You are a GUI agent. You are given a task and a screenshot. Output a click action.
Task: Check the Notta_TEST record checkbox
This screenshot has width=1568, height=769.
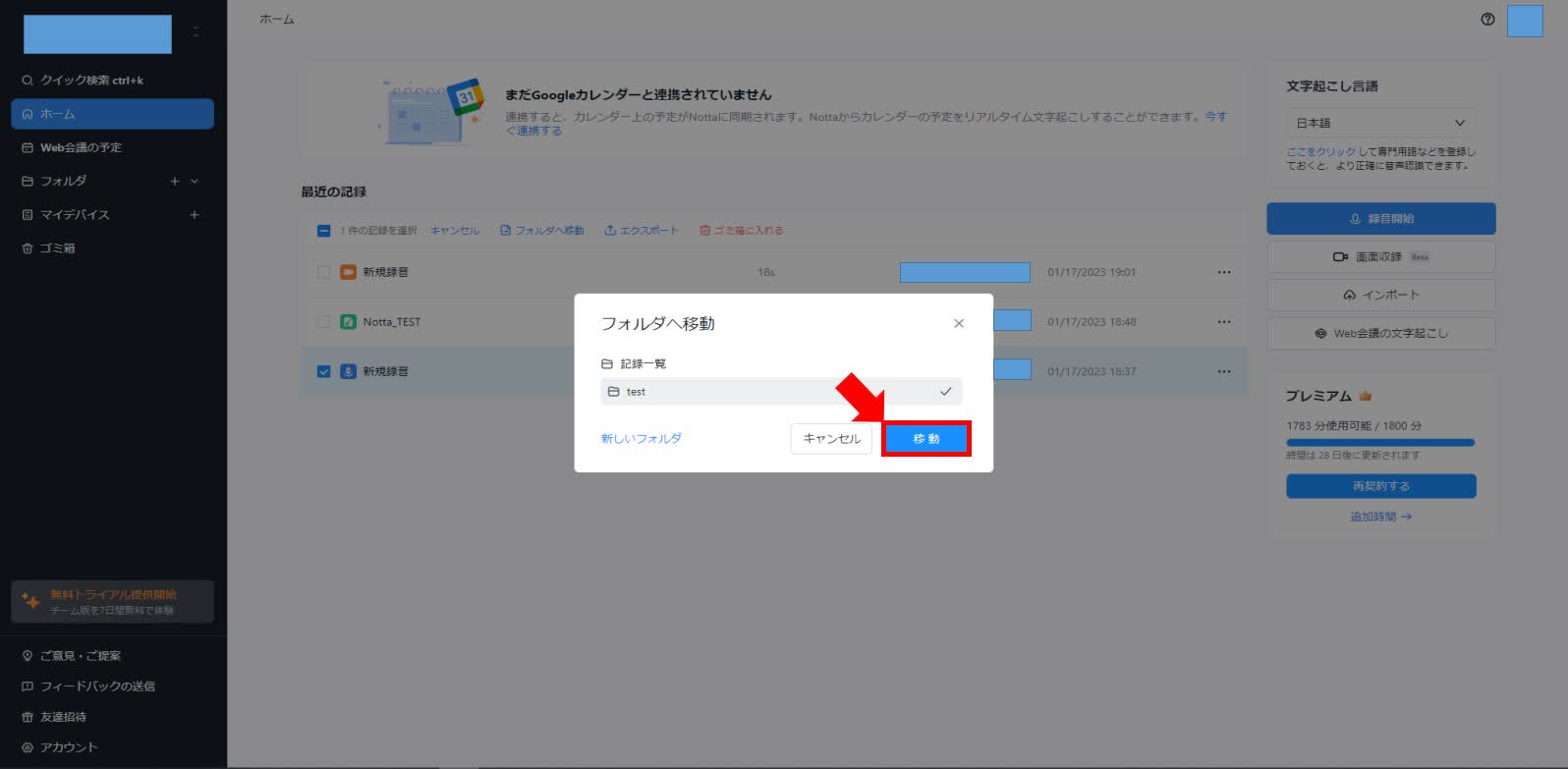point(323,321)
